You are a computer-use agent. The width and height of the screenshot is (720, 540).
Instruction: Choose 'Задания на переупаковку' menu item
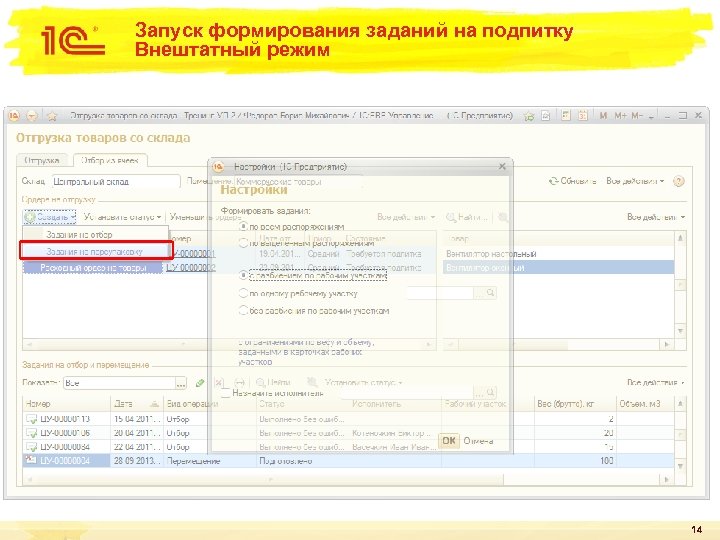coord(96,252)
